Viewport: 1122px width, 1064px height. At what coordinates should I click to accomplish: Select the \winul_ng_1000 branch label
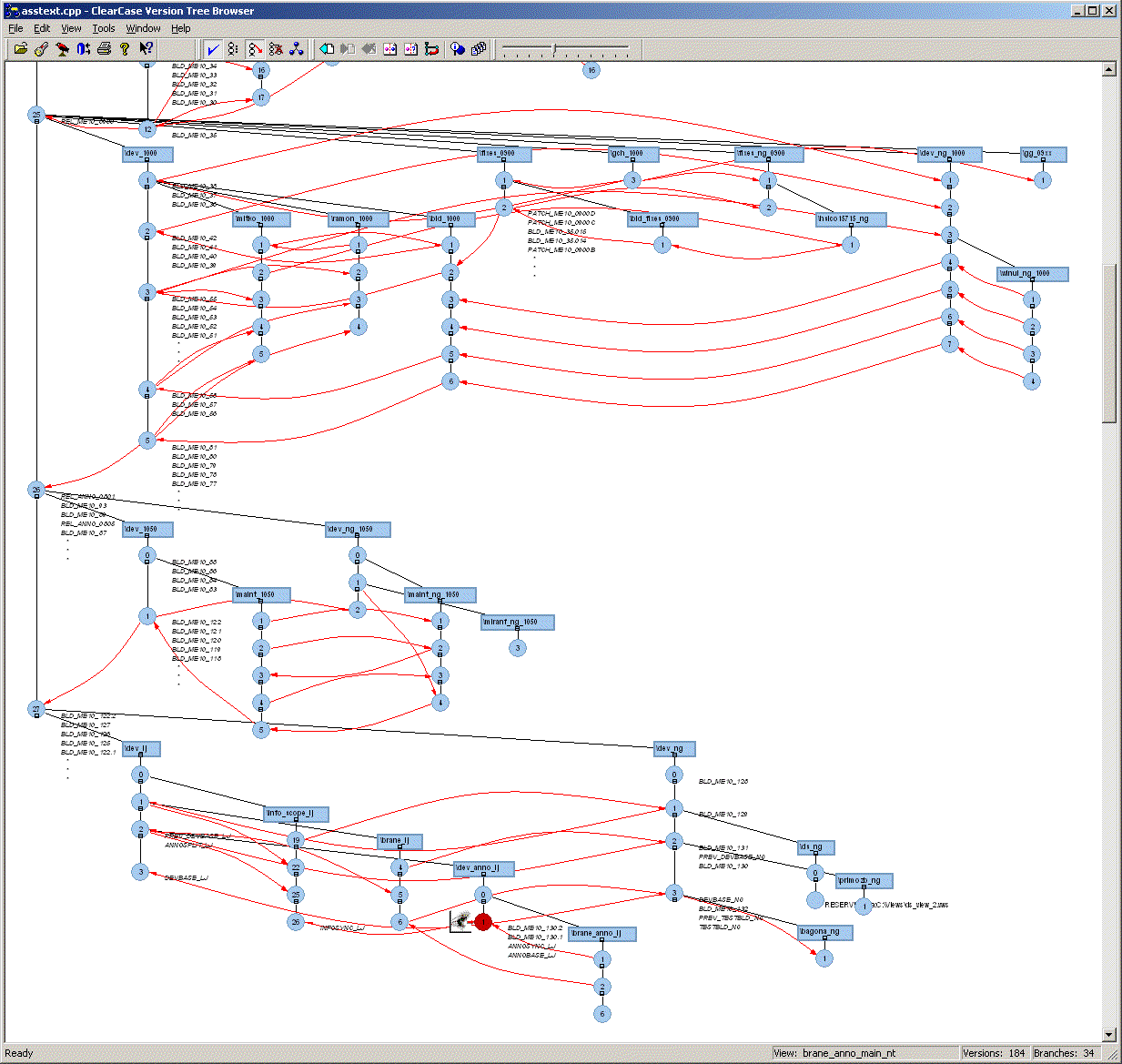pyautogui.click(x=1032, y=274)
